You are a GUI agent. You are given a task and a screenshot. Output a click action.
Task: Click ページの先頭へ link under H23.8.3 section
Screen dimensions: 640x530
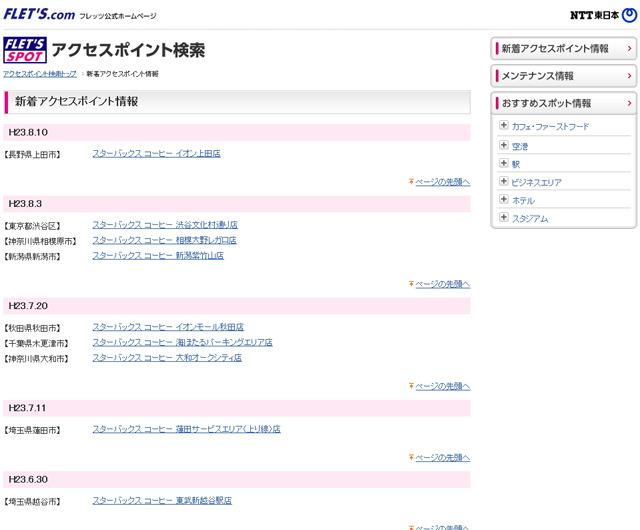[442, 284]
